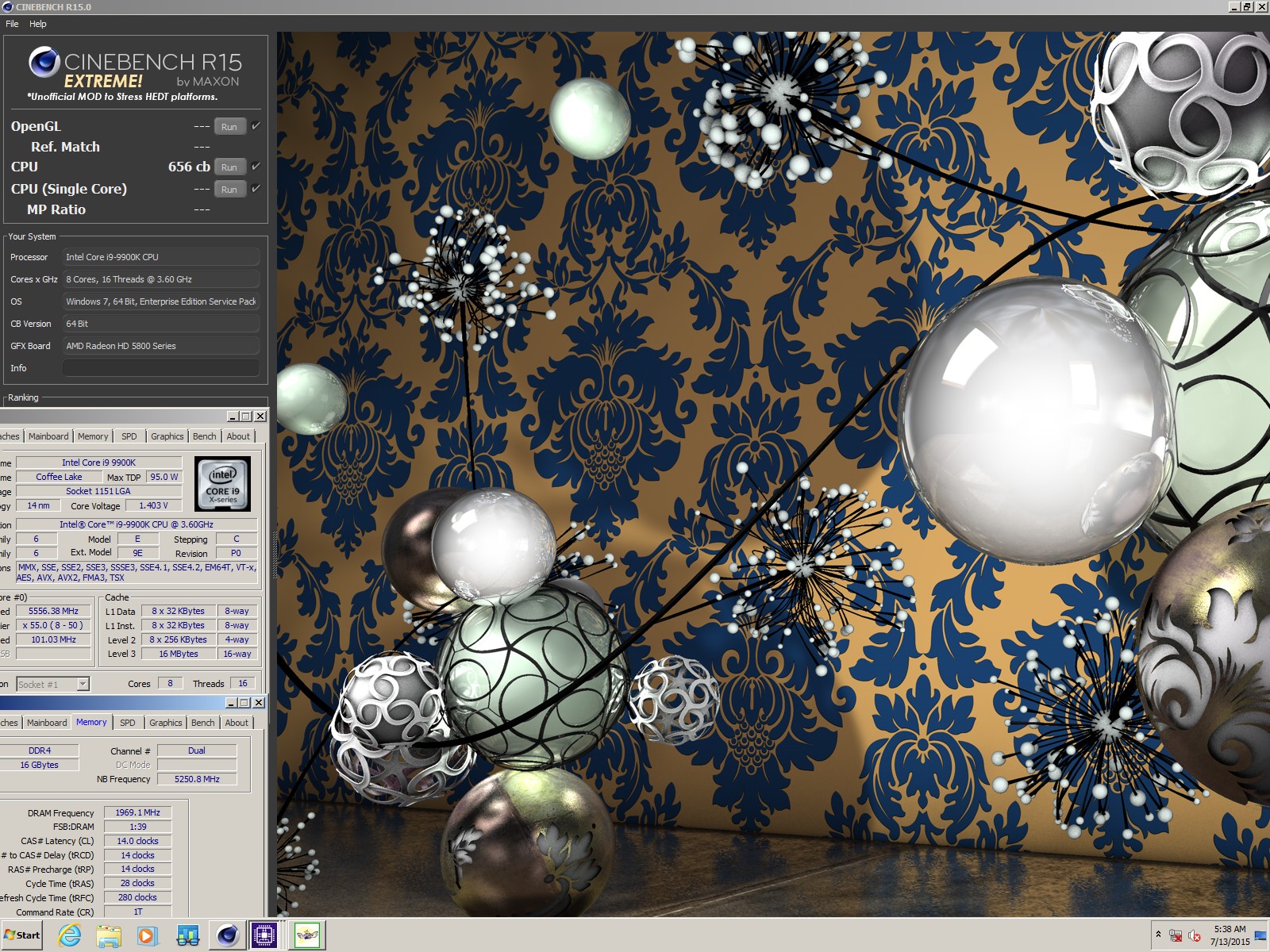This screenshot has width=1270, height=952.
Task: Click the 656 cb CPU score
Action: [189, 167]
